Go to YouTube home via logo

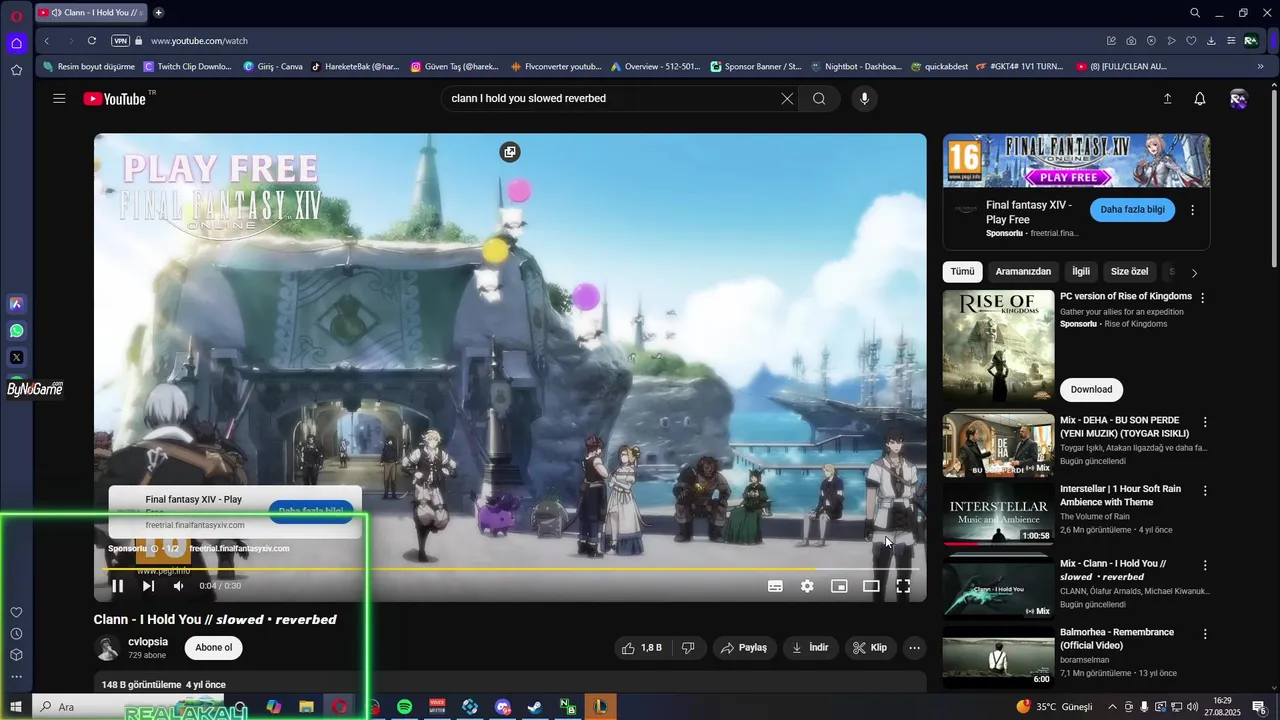tap(115, 99)
